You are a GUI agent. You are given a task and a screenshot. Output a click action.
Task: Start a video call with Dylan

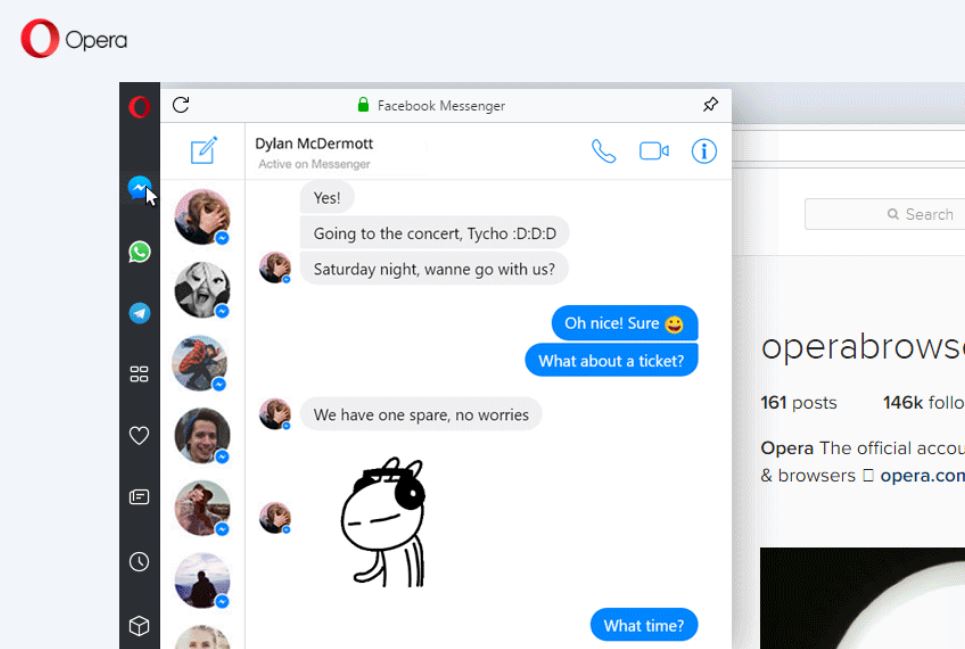654,151
